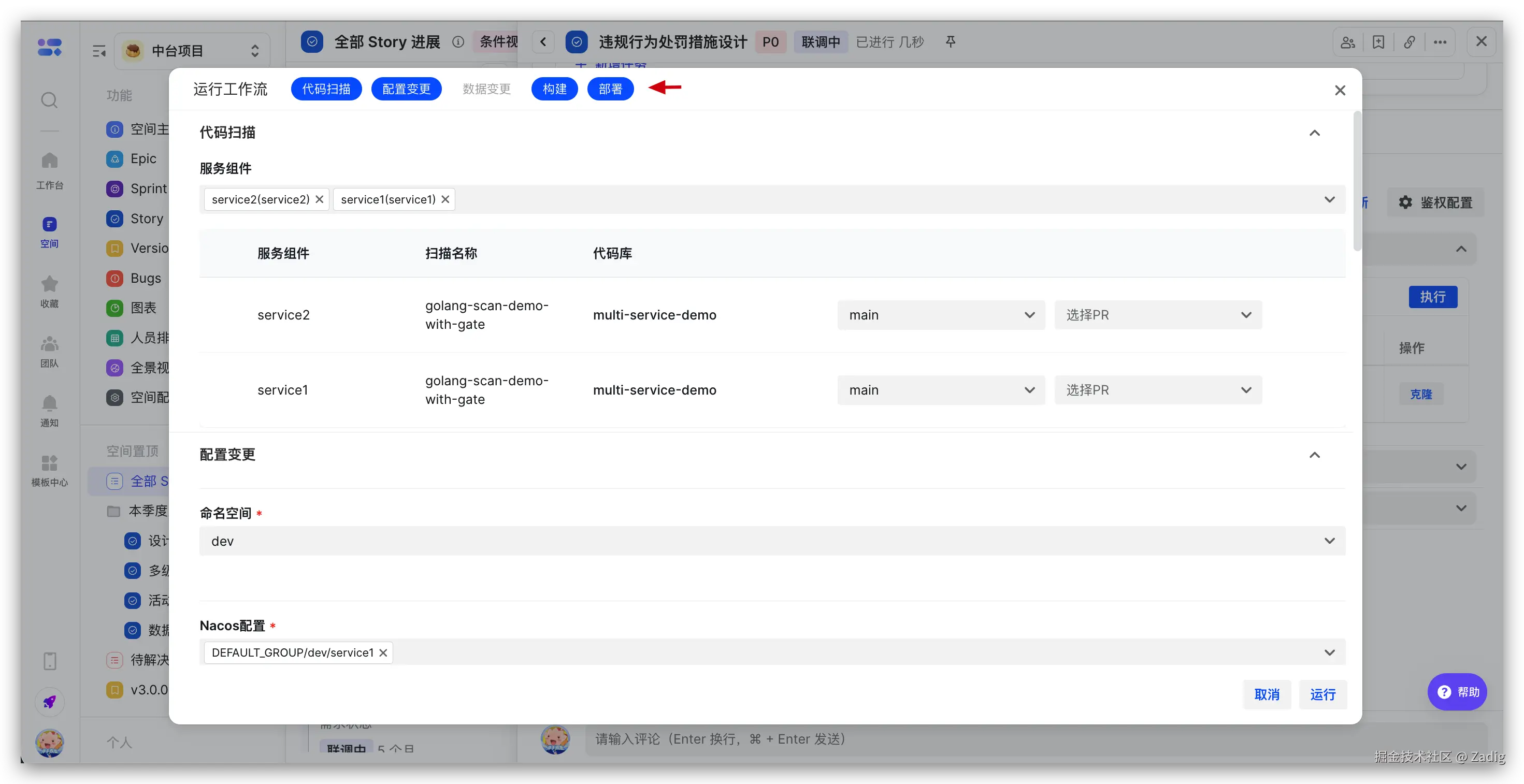
Task: Click the 取消 button
Action: (1267, 694)
